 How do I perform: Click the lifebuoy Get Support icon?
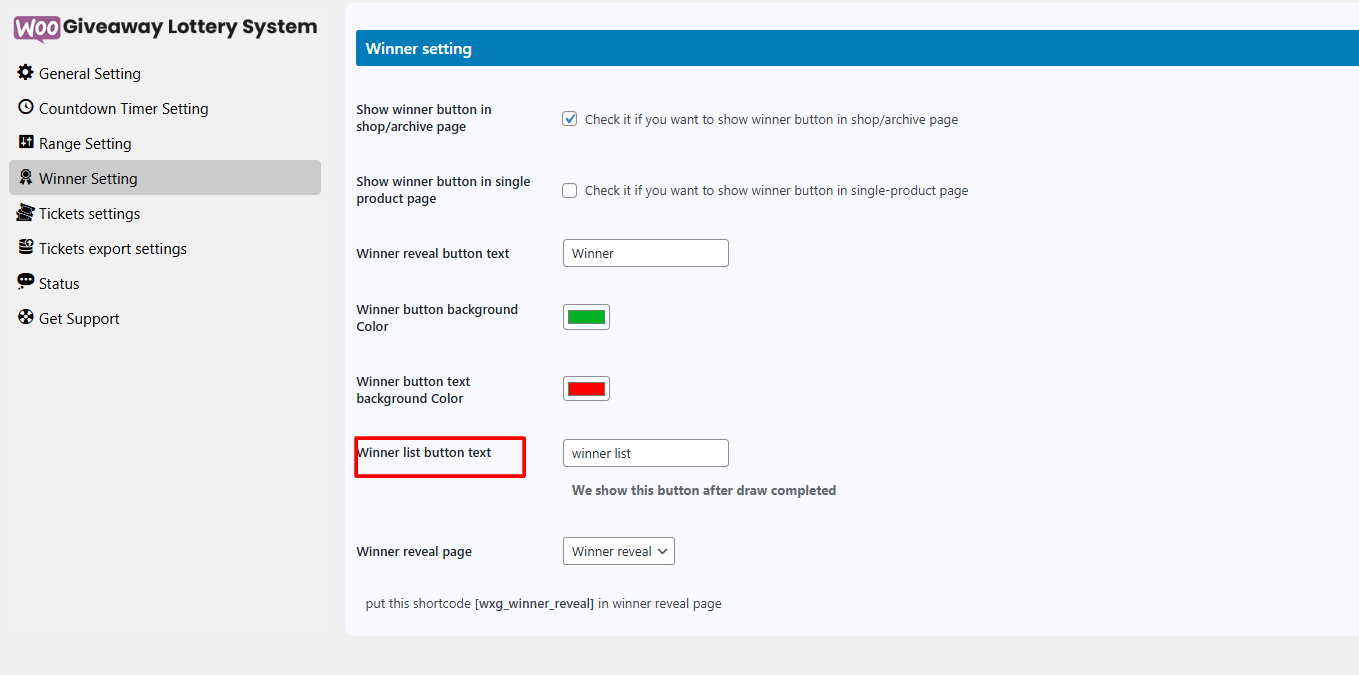26,318
